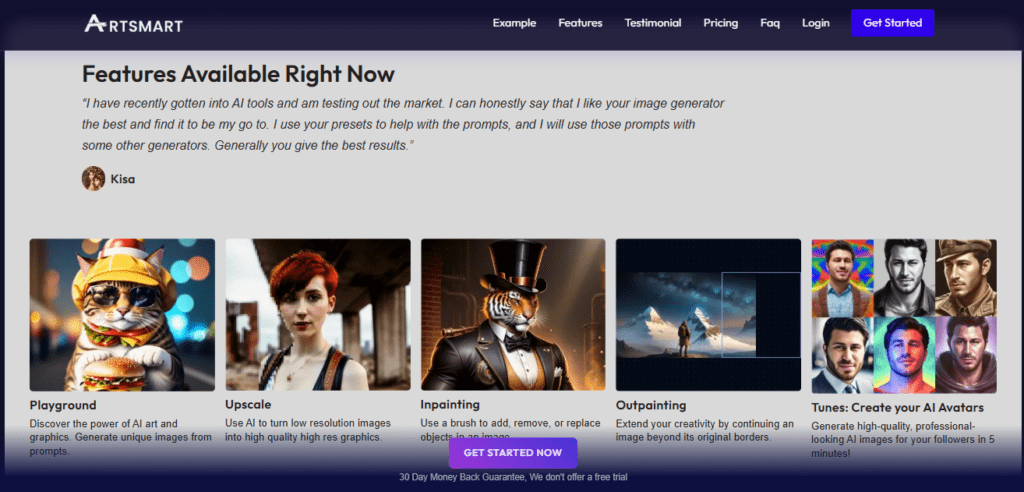Go to the Features section link
This screenshot has width=1024, height=492.
tap(580, 23)
